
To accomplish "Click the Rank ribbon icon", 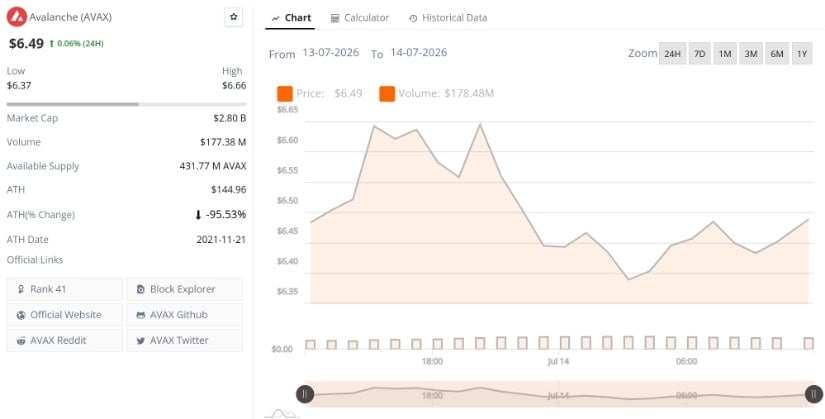I will [21, 289].
